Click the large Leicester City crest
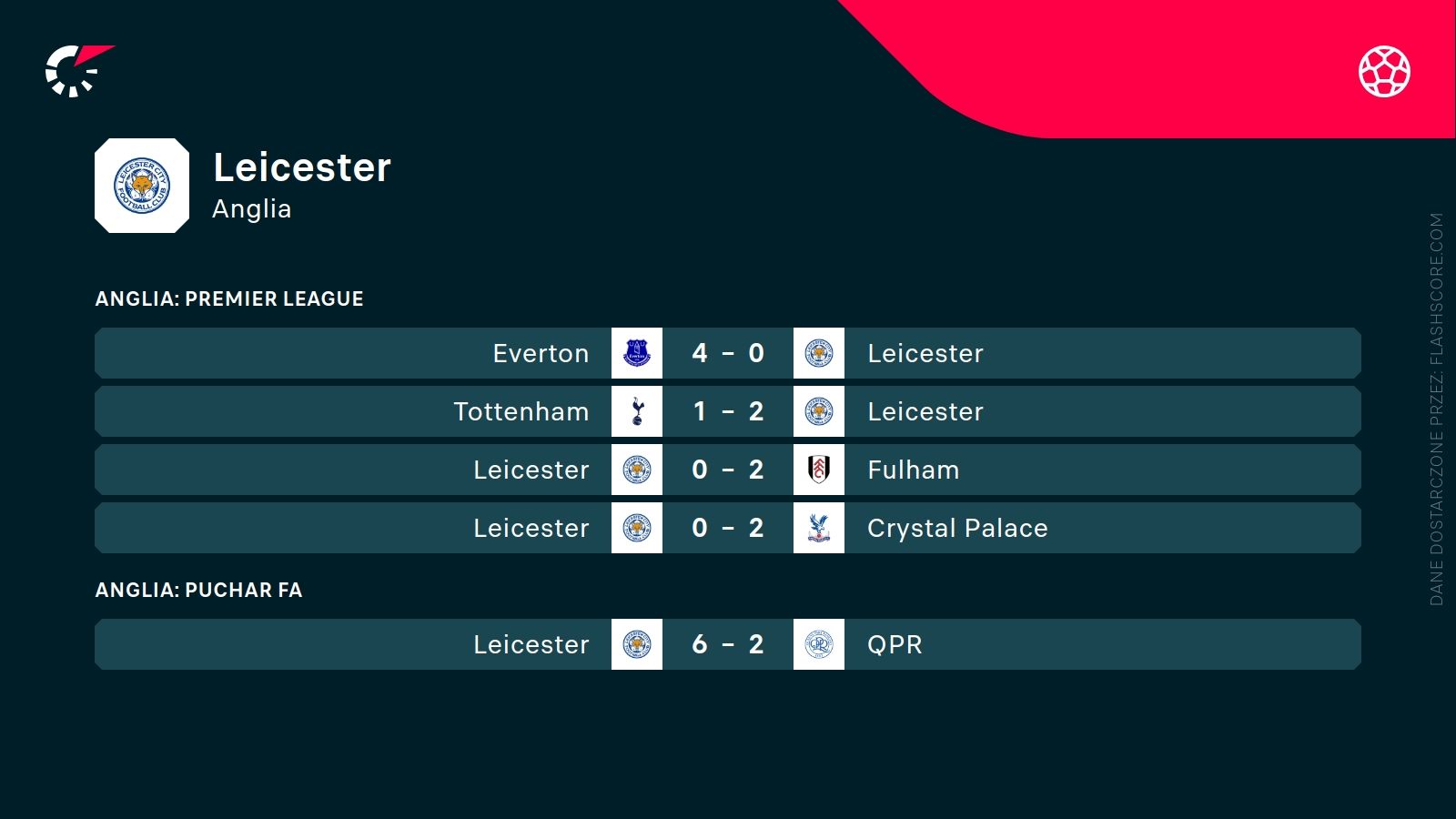The height and width of the screenshot is (819, 1456). (x=142, y=186)
